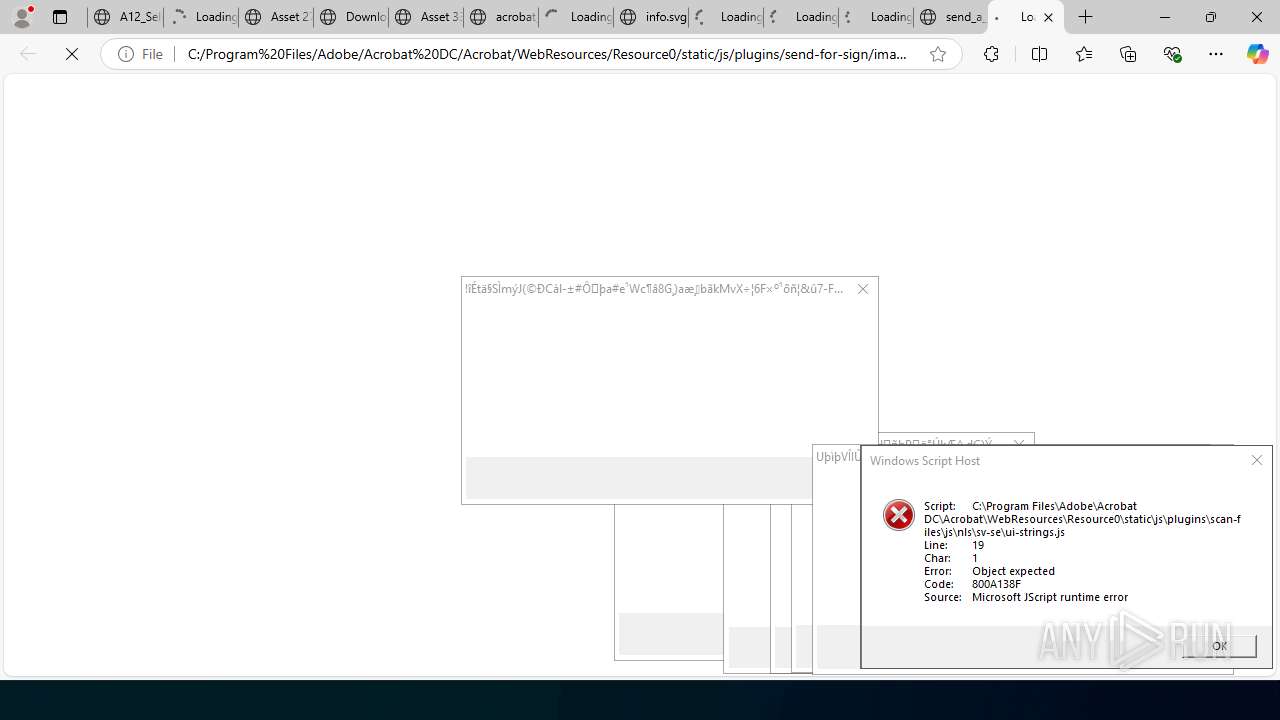1280x720 pixels.
Task: Open the Copilot sidebar icon
Action: click(1258, 55)
